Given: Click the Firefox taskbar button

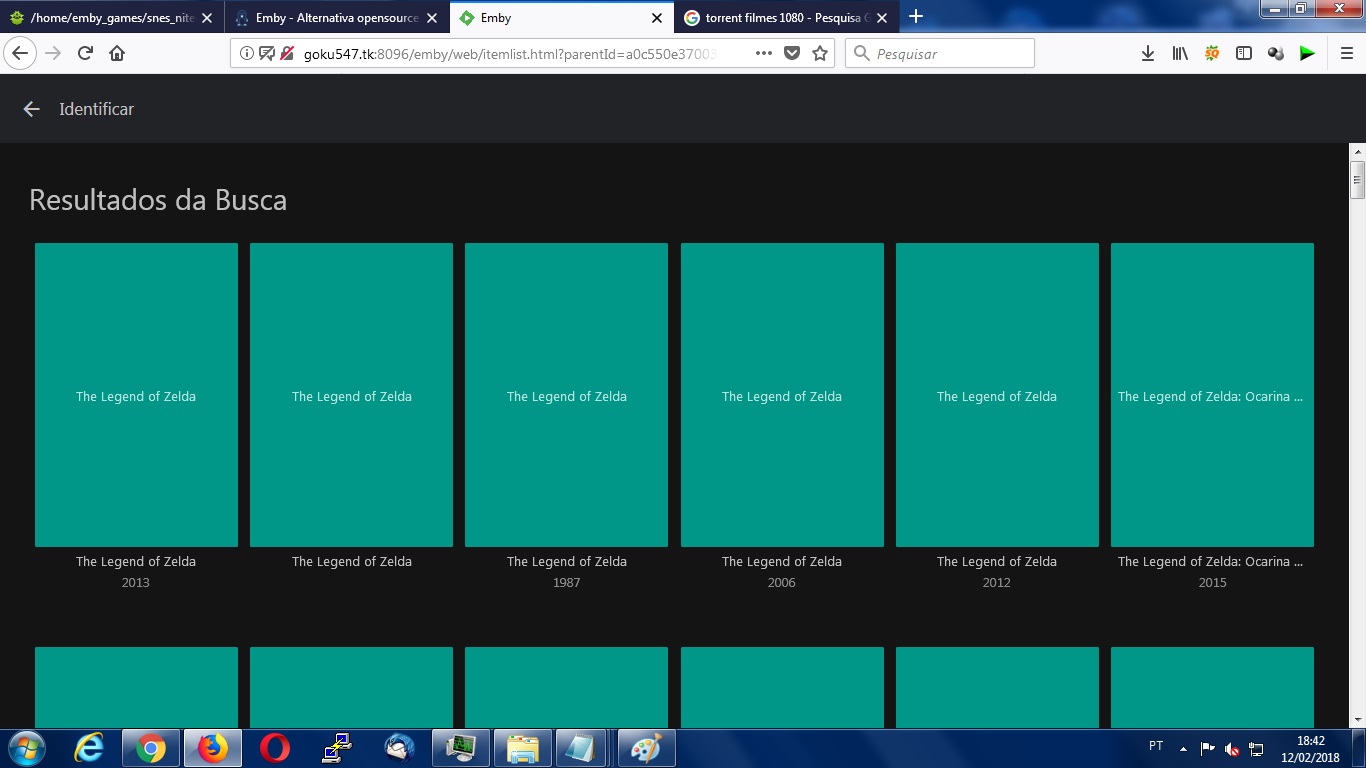Looking at the screenshot, I should (x=213, y=748).
